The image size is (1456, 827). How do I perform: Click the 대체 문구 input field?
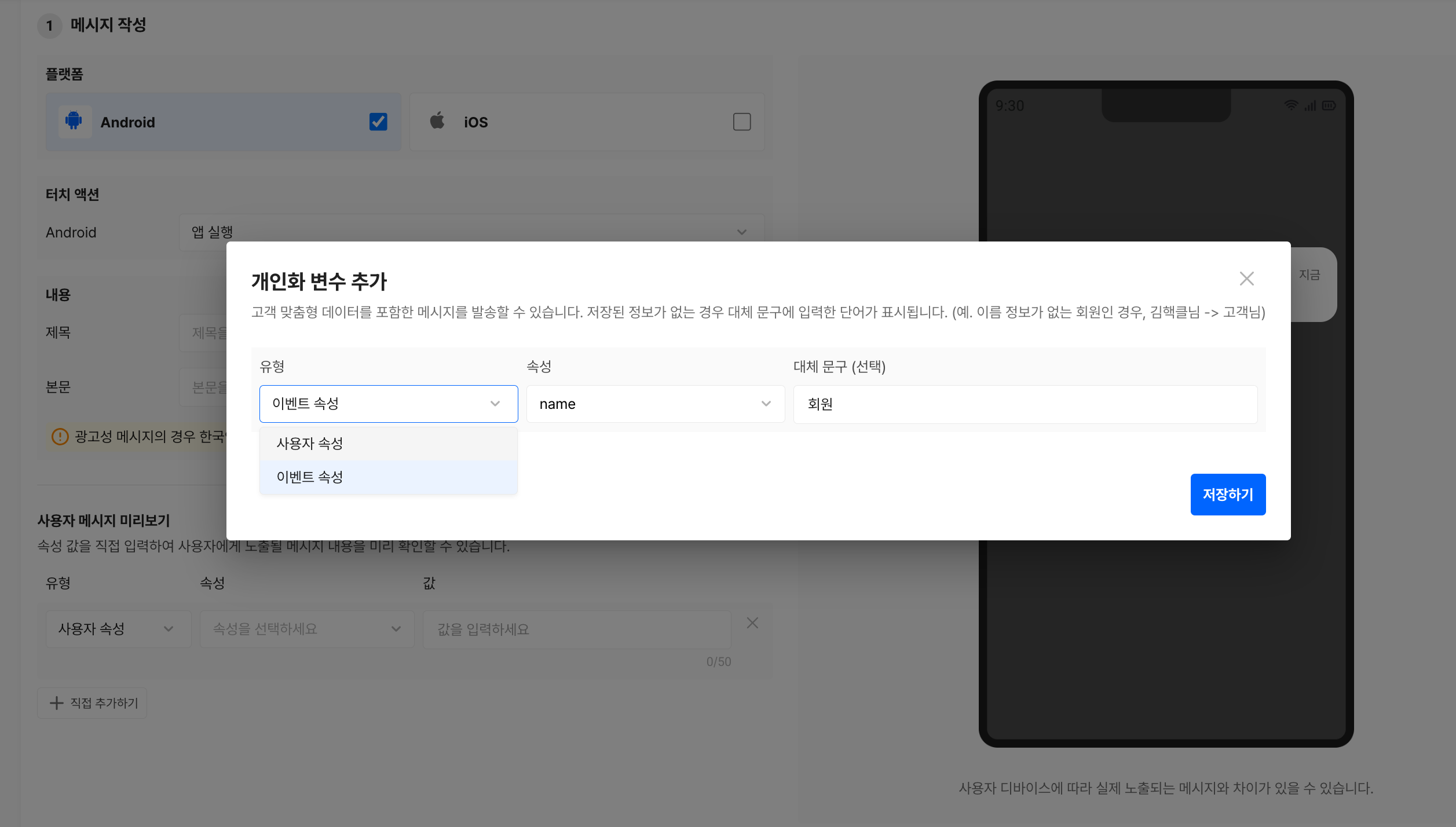pos(1025,404)
